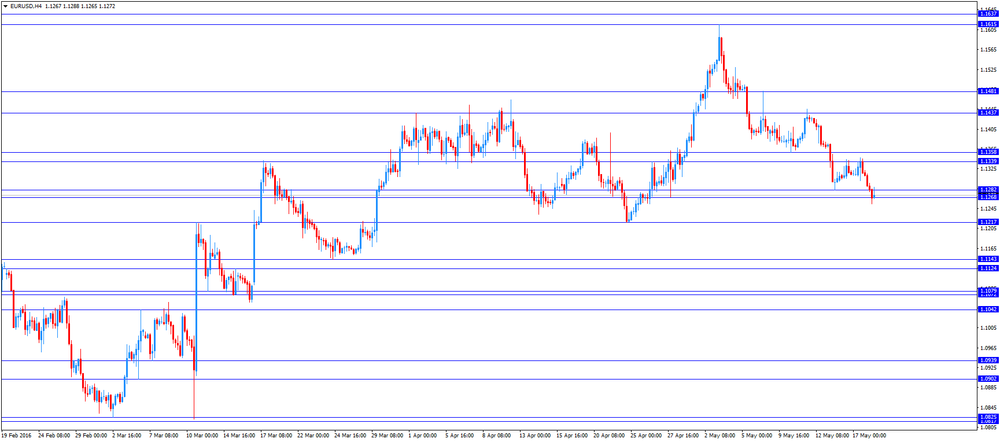
Task: Click the 13 Apr 00:00 time label
Action: [534, 436]
